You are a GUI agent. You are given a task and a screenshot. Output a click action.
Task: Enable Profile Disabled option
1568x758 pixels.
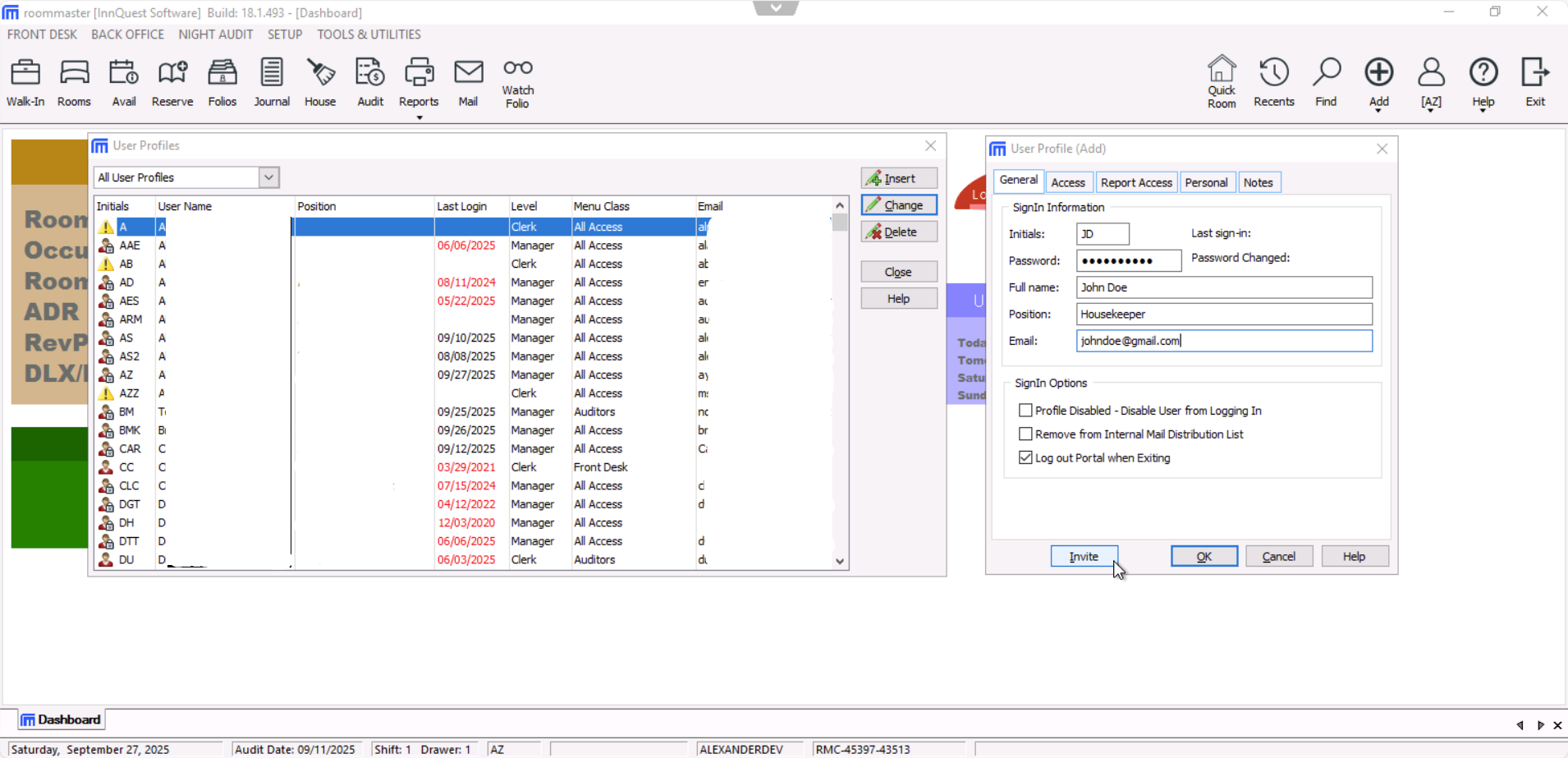[1025, 410]
